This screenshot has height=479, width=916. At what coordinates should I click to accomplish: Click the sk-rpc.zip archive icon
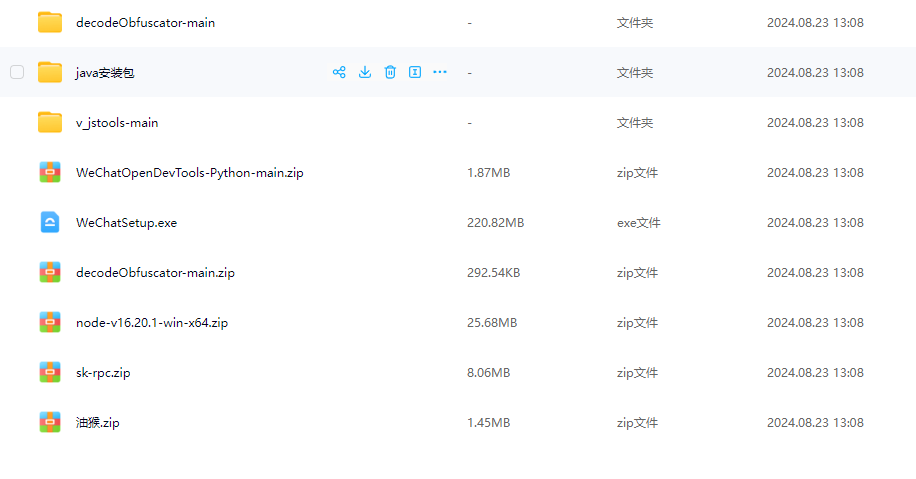click(50, 372)
